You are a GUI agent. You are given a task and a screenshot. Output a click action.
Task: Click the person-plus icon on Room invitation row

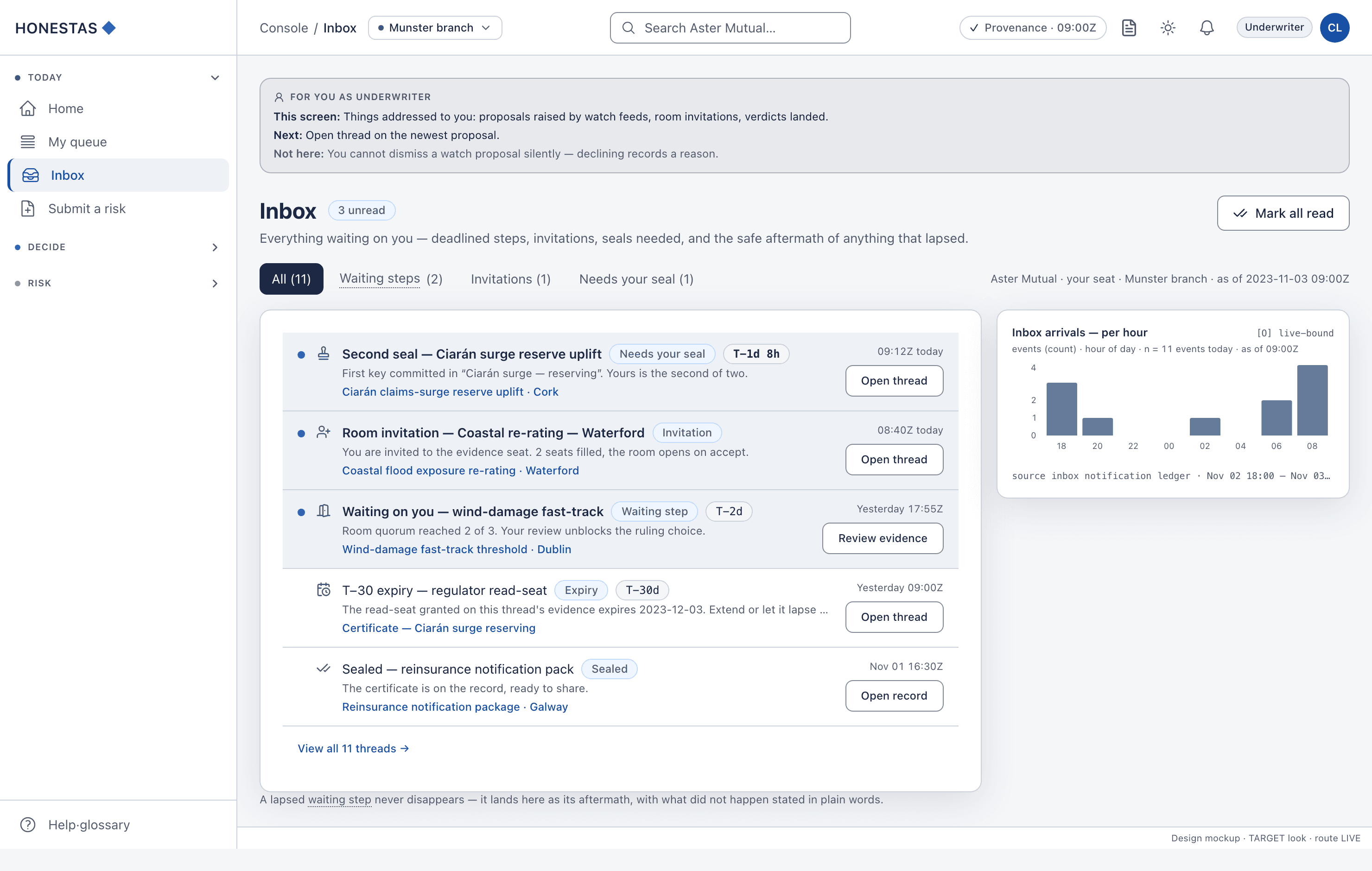click(x=324, y=432)
